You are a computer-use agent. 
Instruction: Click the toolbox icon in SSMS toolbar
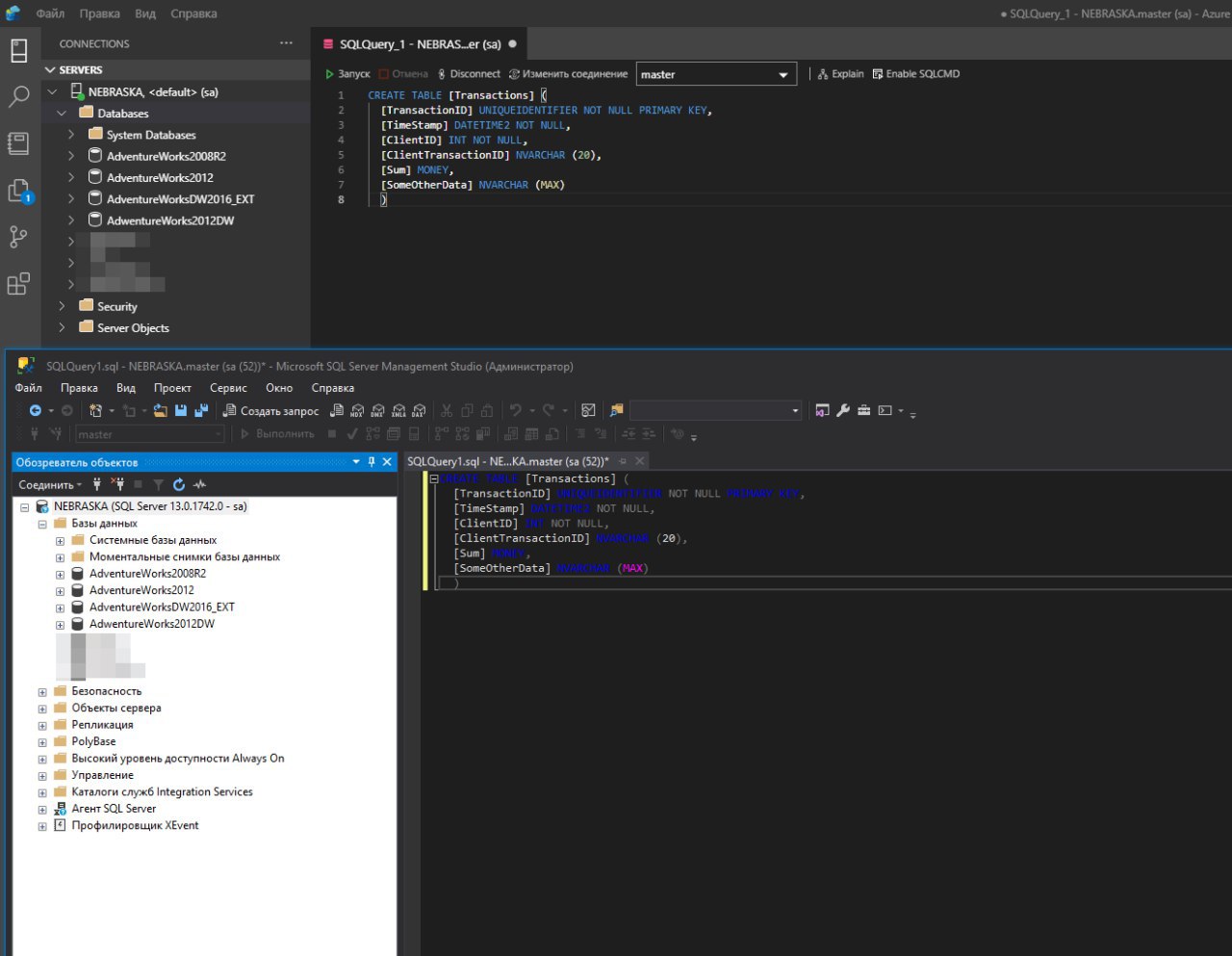tap(864, 411)
